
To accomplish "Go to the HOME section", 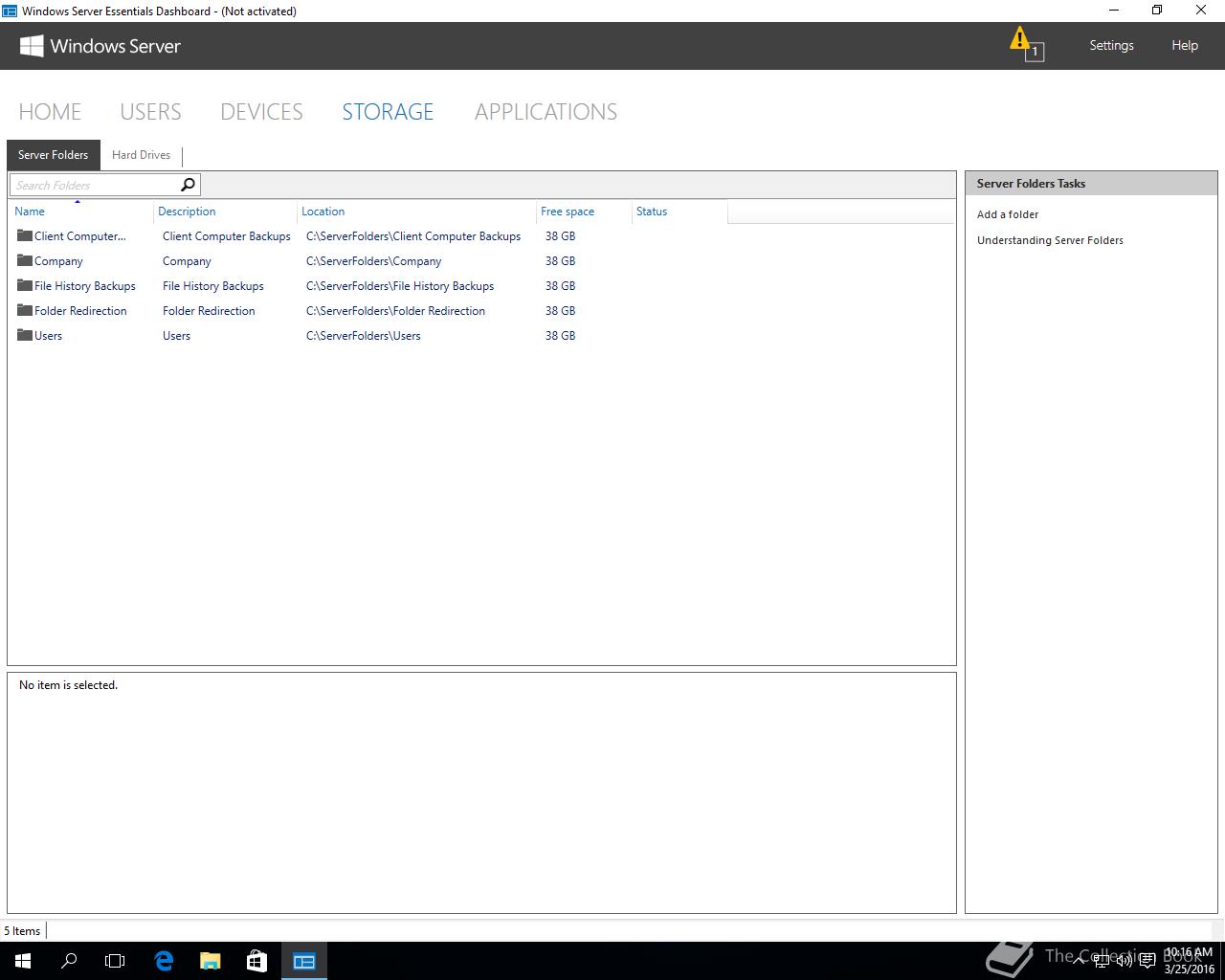I will (x=50, y=112).
